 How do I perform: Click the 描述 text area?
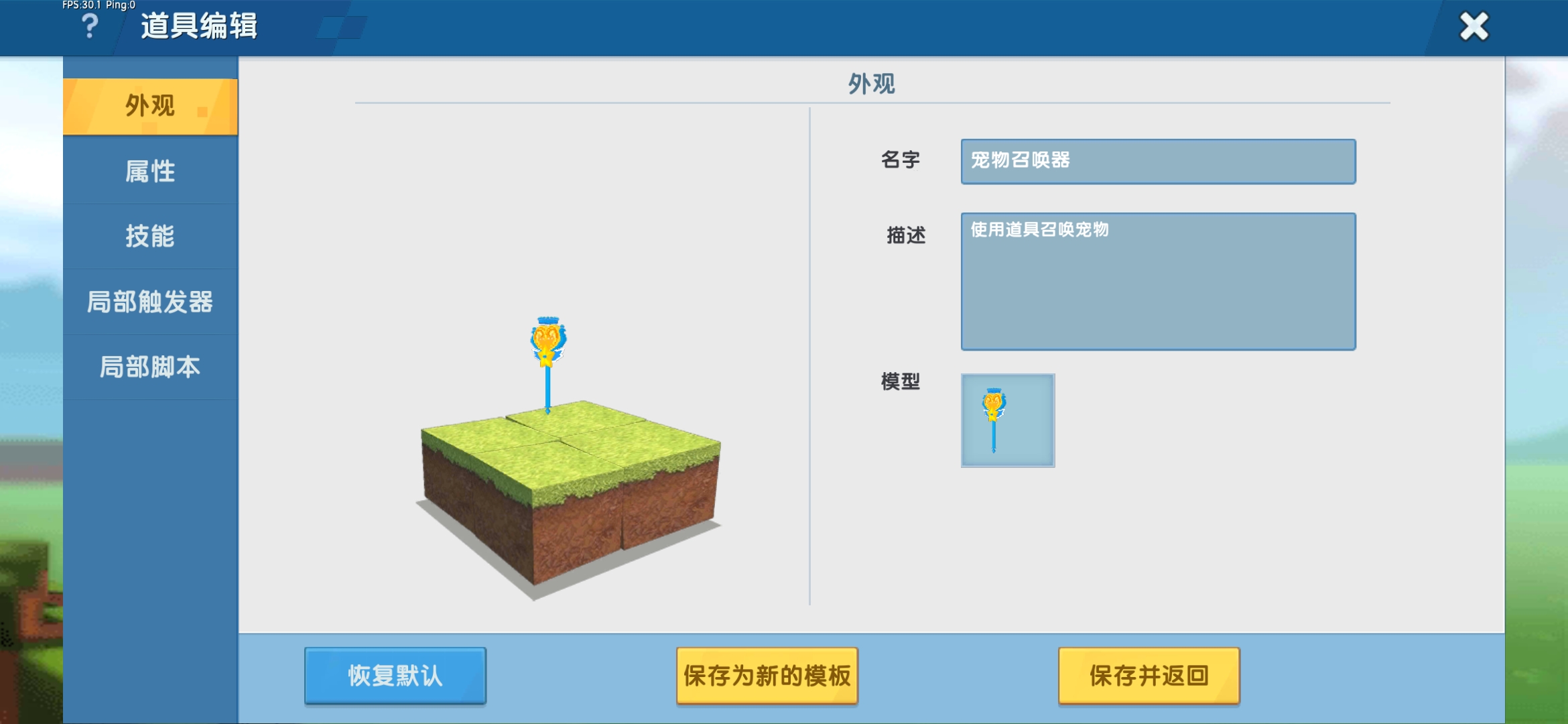click(1157, 282)
